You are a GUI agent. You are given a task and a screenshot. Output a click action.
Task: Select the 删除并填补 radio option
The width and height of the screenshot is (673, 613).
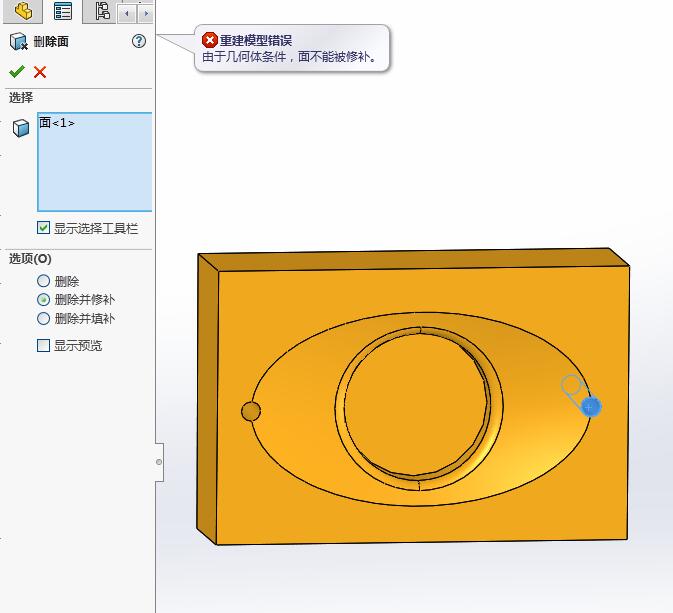(x=43, y=318)
